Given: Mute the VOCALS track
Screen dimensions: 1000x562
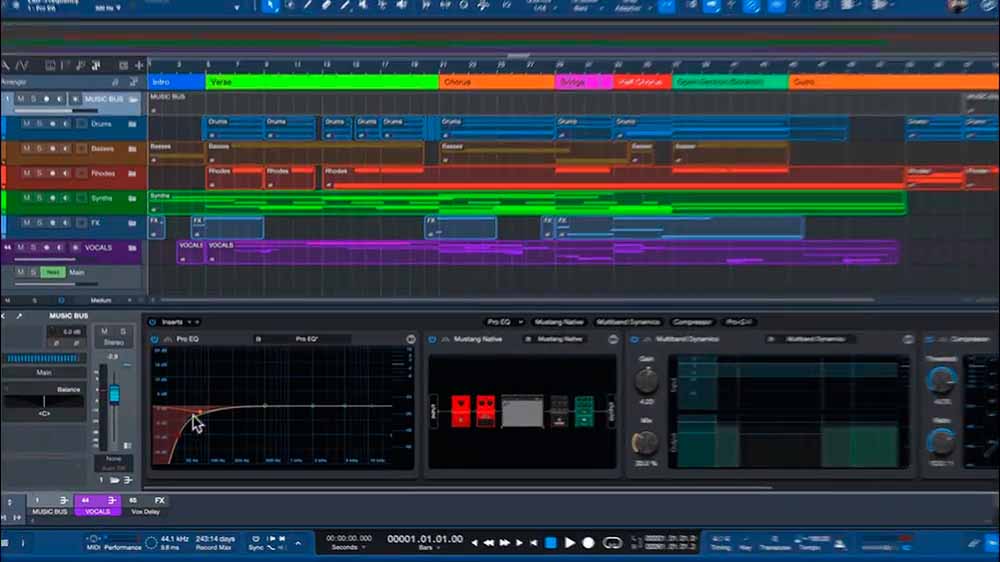Looking at the screenshot, I should pos(20,248).
